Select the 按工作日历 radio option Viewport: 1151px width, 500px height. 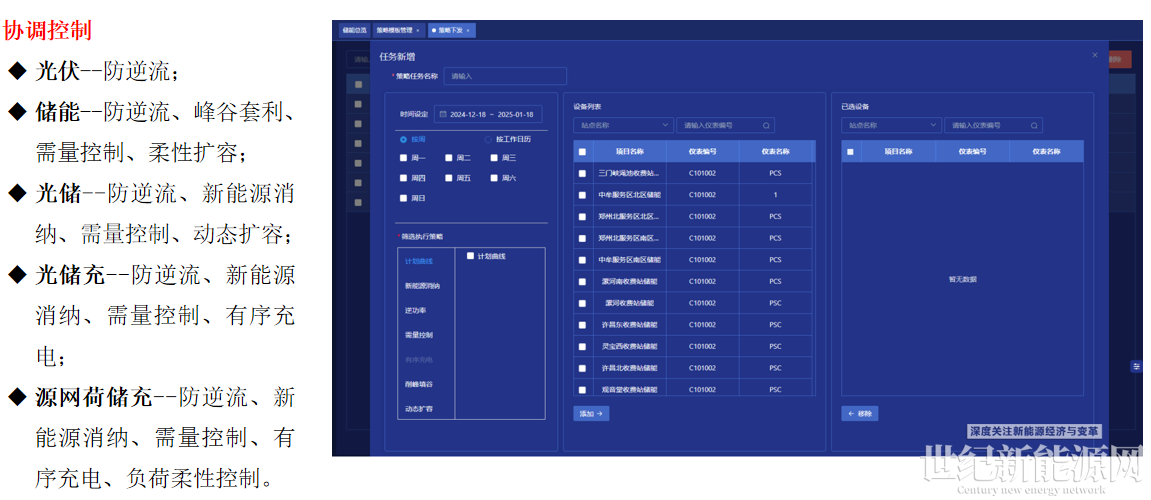point(488,139)
